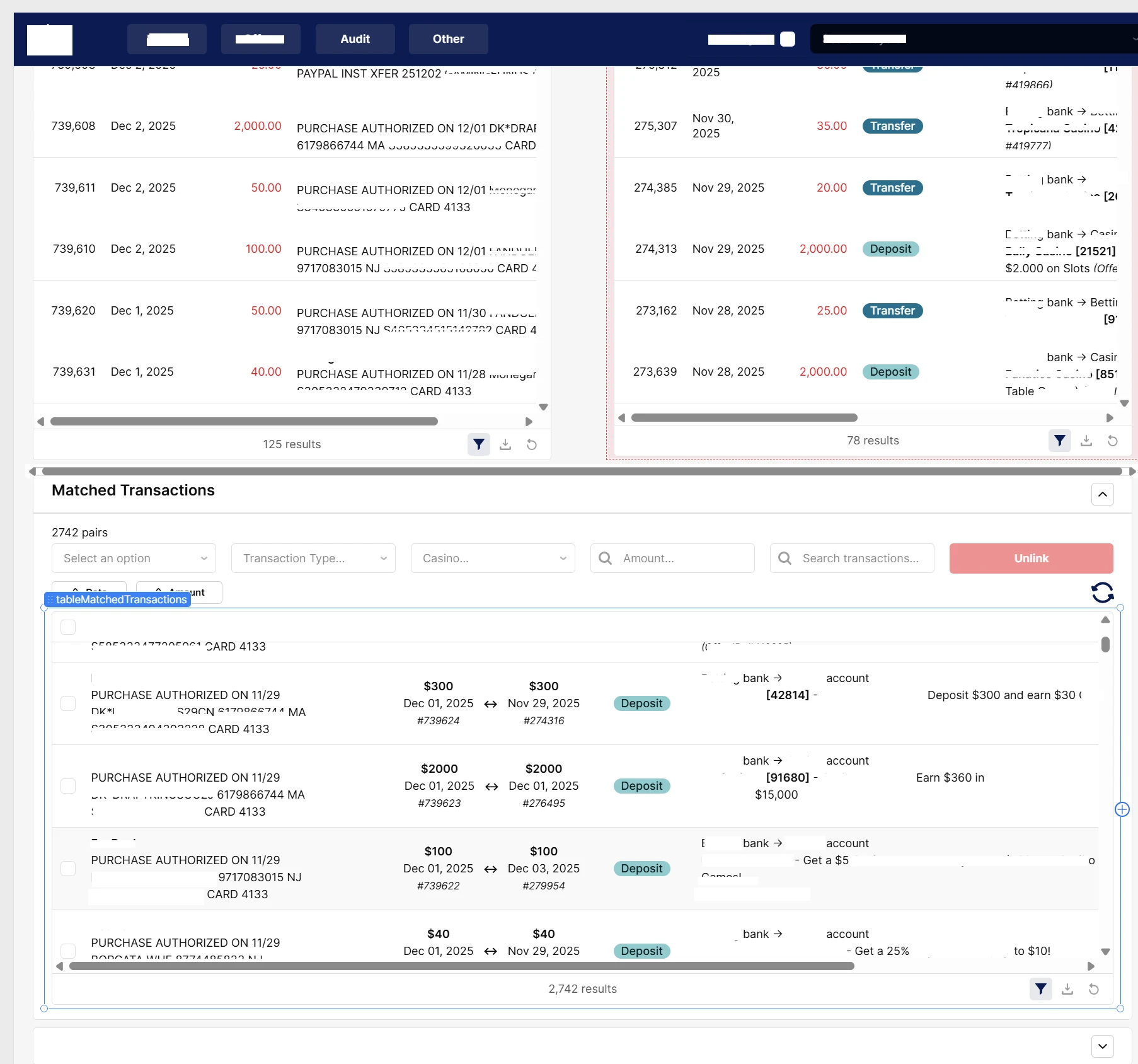The image size is (1138, 1064).
Task: Refresh the 78 results table
Action: (1113, 441)
